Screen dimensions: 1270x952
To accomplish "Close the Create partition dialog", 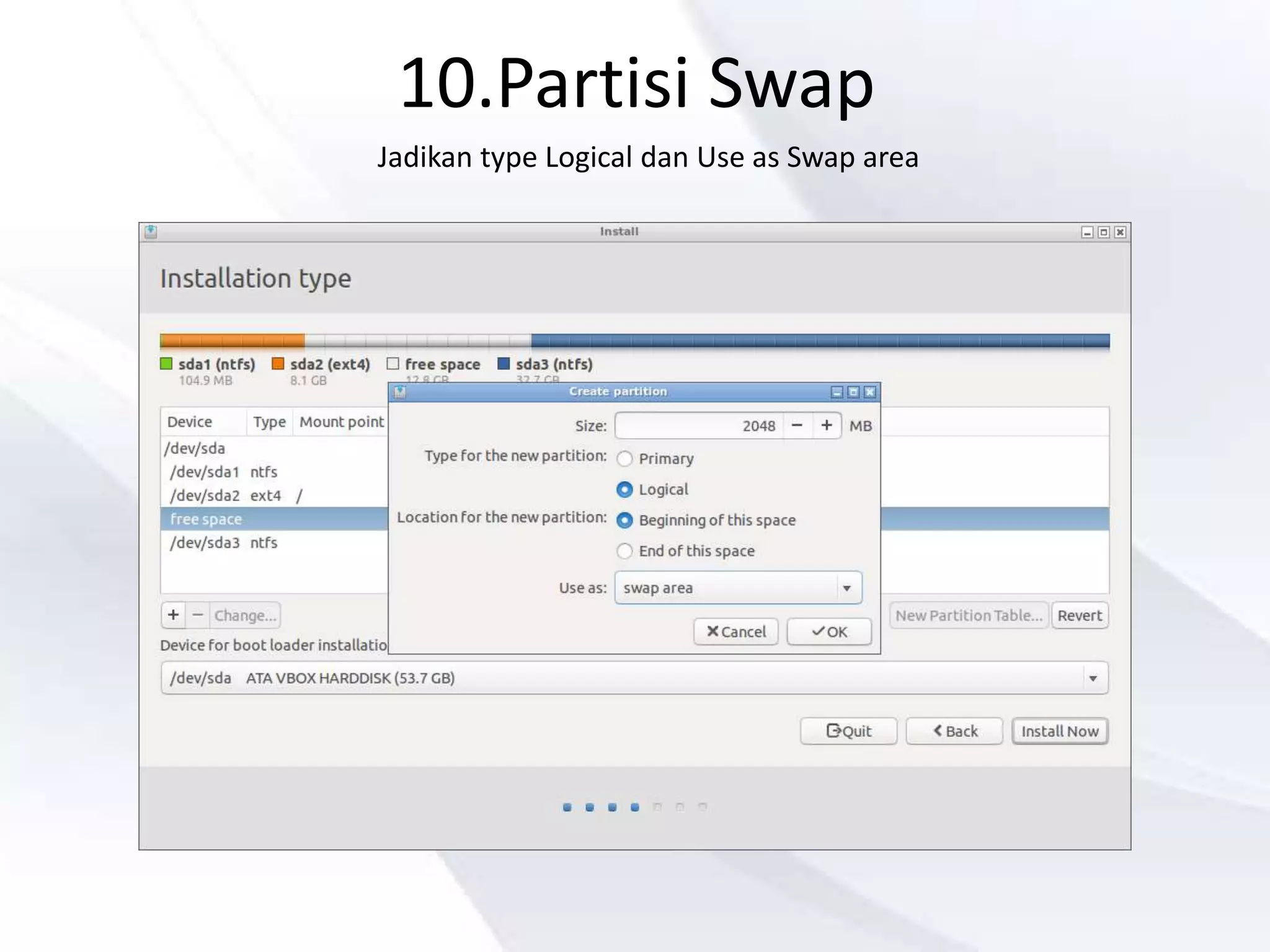I will click(870, 392).
